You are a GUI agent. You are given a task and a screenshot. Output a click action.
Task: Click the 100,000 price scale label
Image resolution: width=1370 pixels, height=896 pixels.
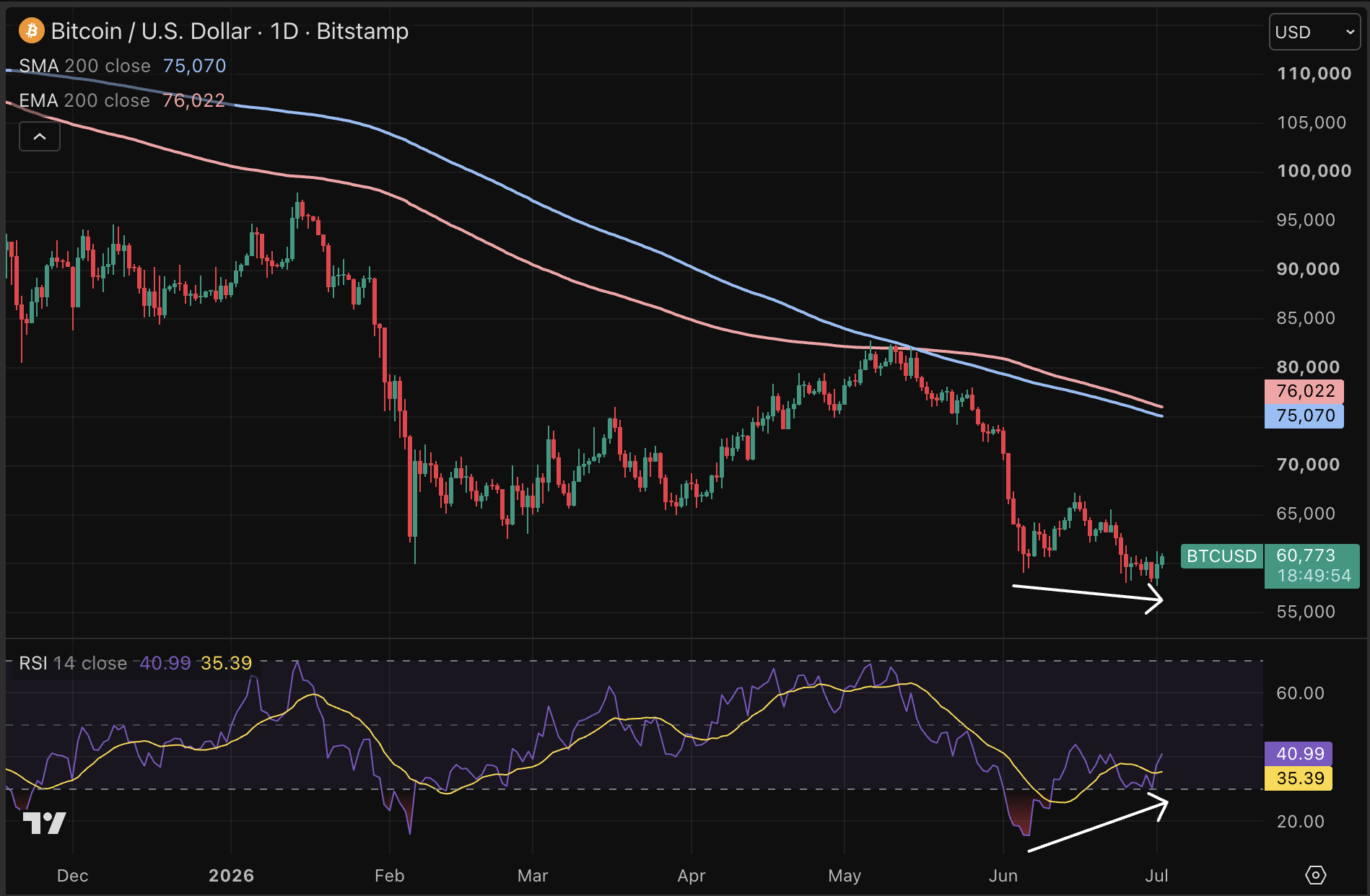pyautogui.click(x=1314, y=171)
